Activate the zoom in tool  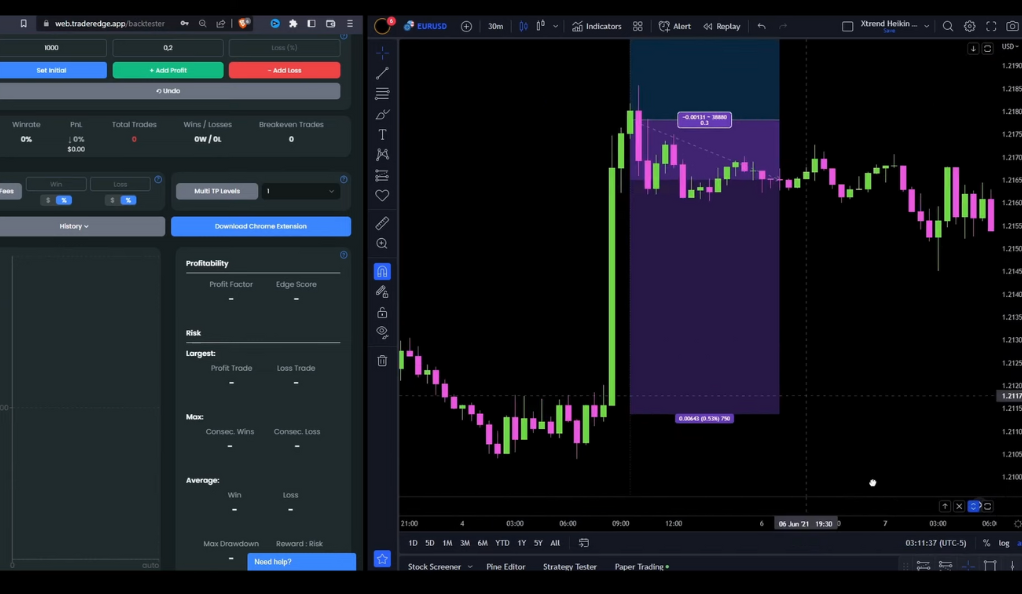click(x=382, y=244)
